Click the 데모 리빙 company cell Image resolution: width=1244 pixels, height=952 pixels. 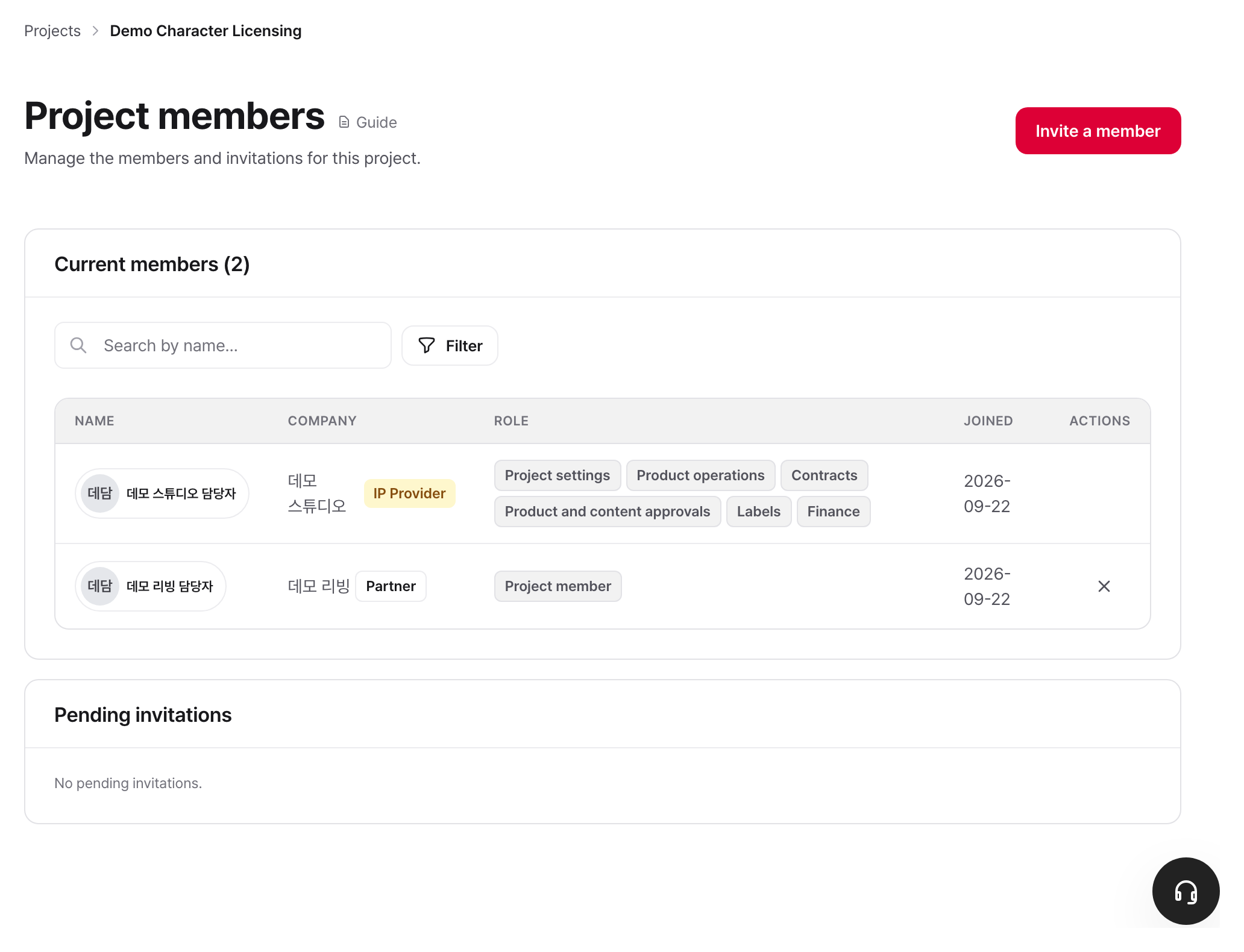[x=319, y=586]
